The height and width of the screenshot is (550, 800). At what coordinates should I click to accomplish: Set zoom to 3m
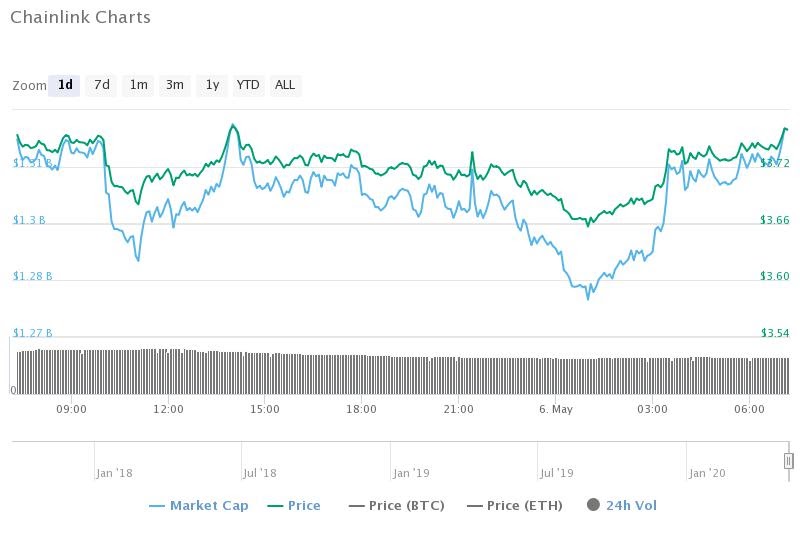pos(174,85)
